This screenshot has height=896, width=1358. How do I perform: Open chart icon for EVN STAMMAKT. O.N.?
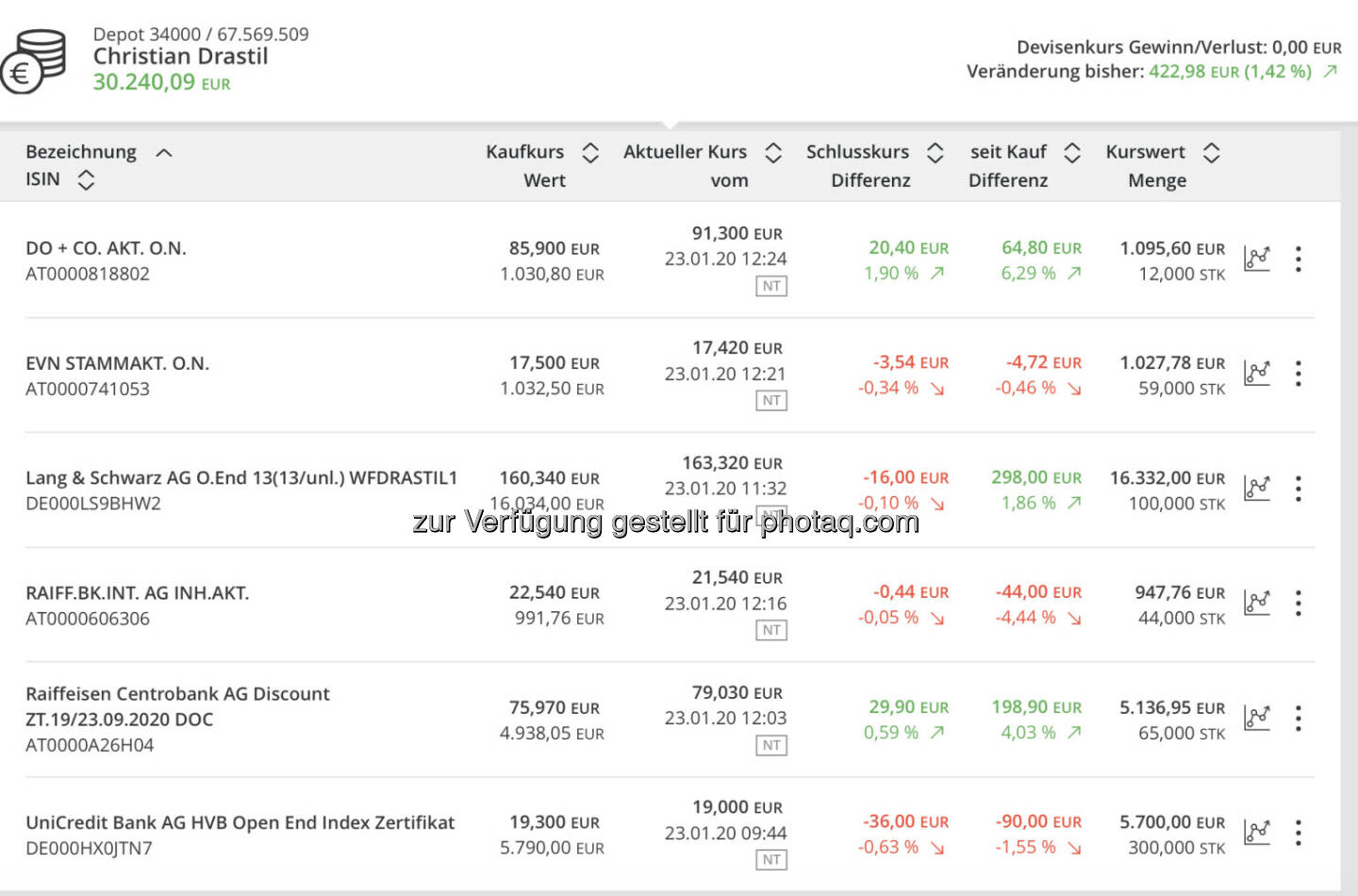click(1257, 373)
